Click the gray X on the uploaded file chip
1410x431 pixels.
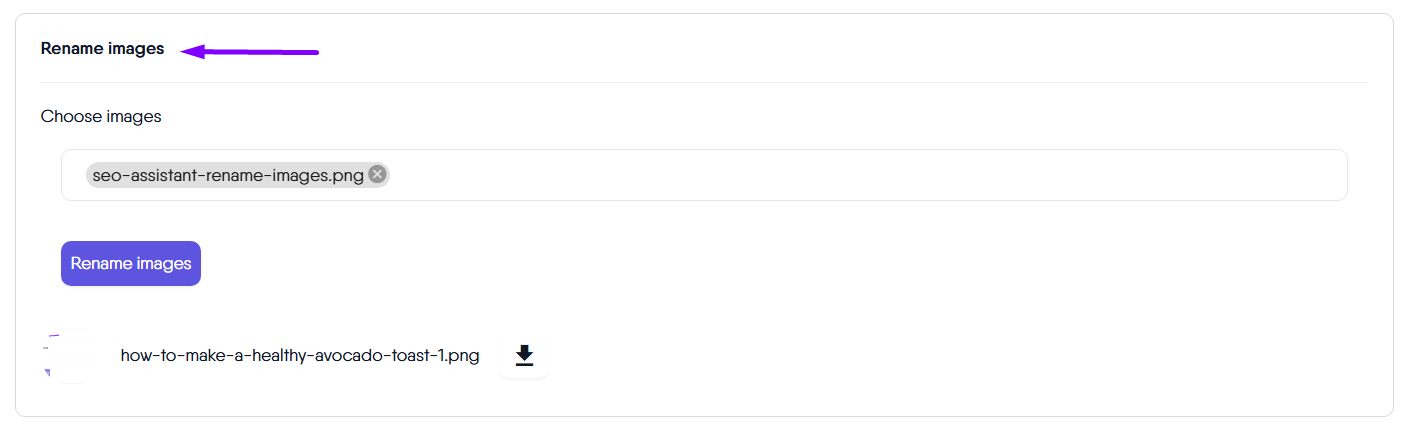pyautogui.click(x=377, y=175)
